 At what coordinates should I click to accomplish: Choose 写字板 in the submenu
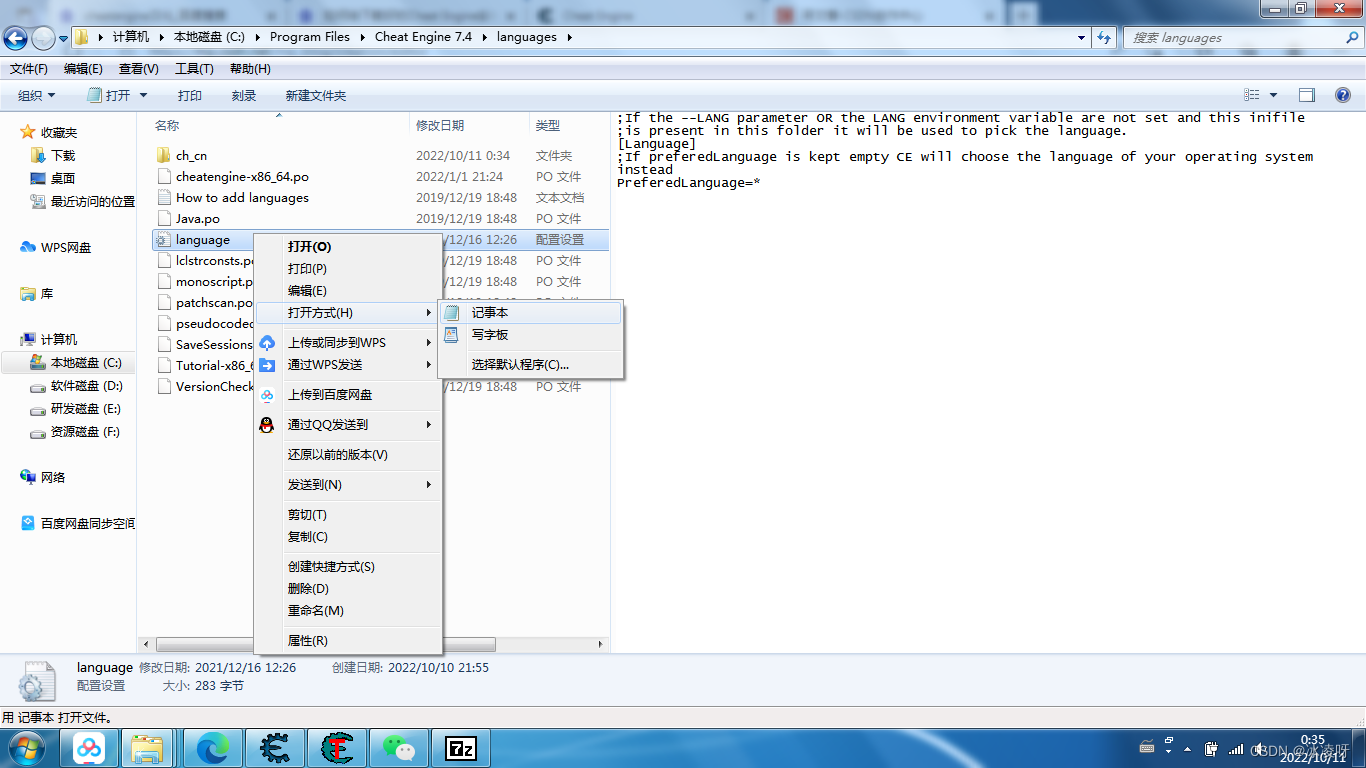pos(530,335)
